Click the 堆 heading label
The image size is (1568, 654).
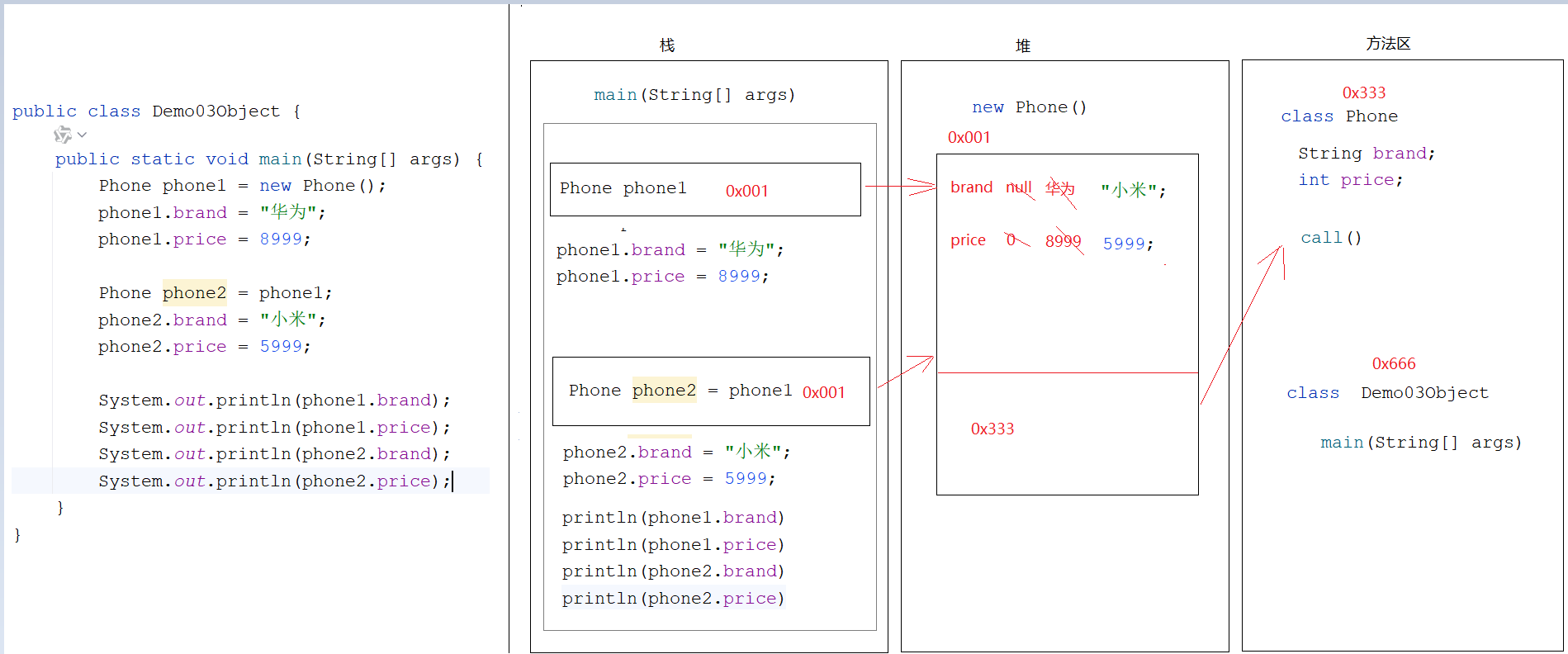pos(1023,46)
